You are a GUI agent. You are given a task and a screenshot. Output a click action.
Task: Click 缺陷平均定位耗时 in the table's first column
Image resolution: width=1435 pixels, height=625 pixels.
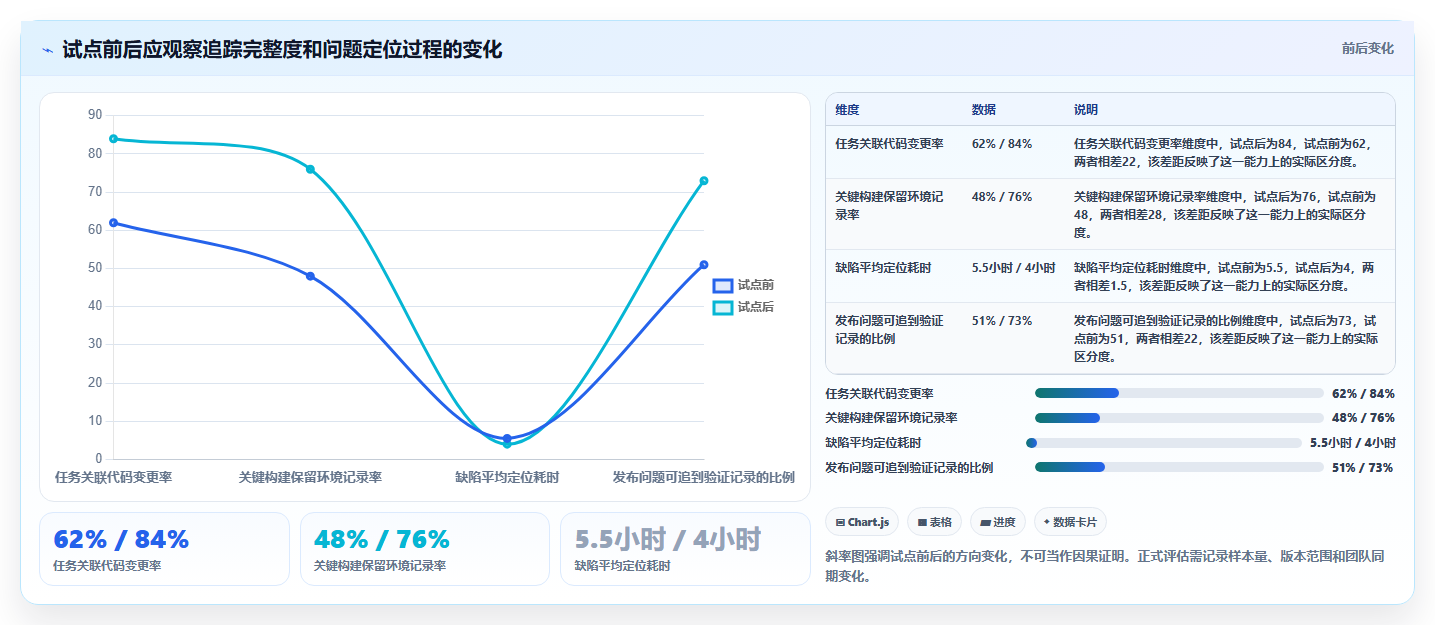click(x=883, y=268)
